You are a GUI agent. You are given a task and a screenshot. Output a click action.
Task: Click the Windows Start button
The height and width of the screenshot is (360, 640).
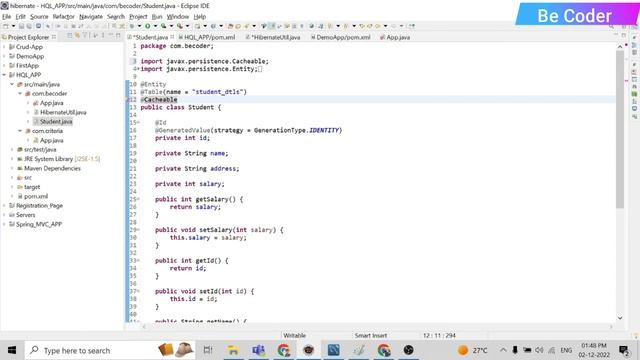tap(12, 350)
